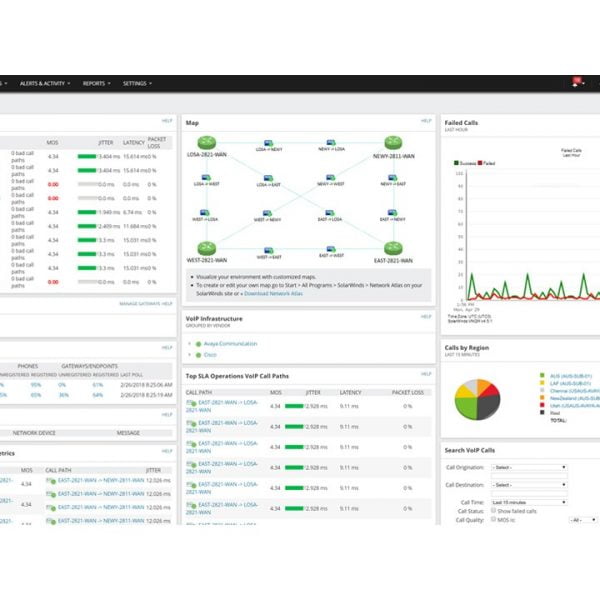Open the Call Destination select box
Image resolution: width=600 pixels, height=600 pixels.
click(528, 484)
